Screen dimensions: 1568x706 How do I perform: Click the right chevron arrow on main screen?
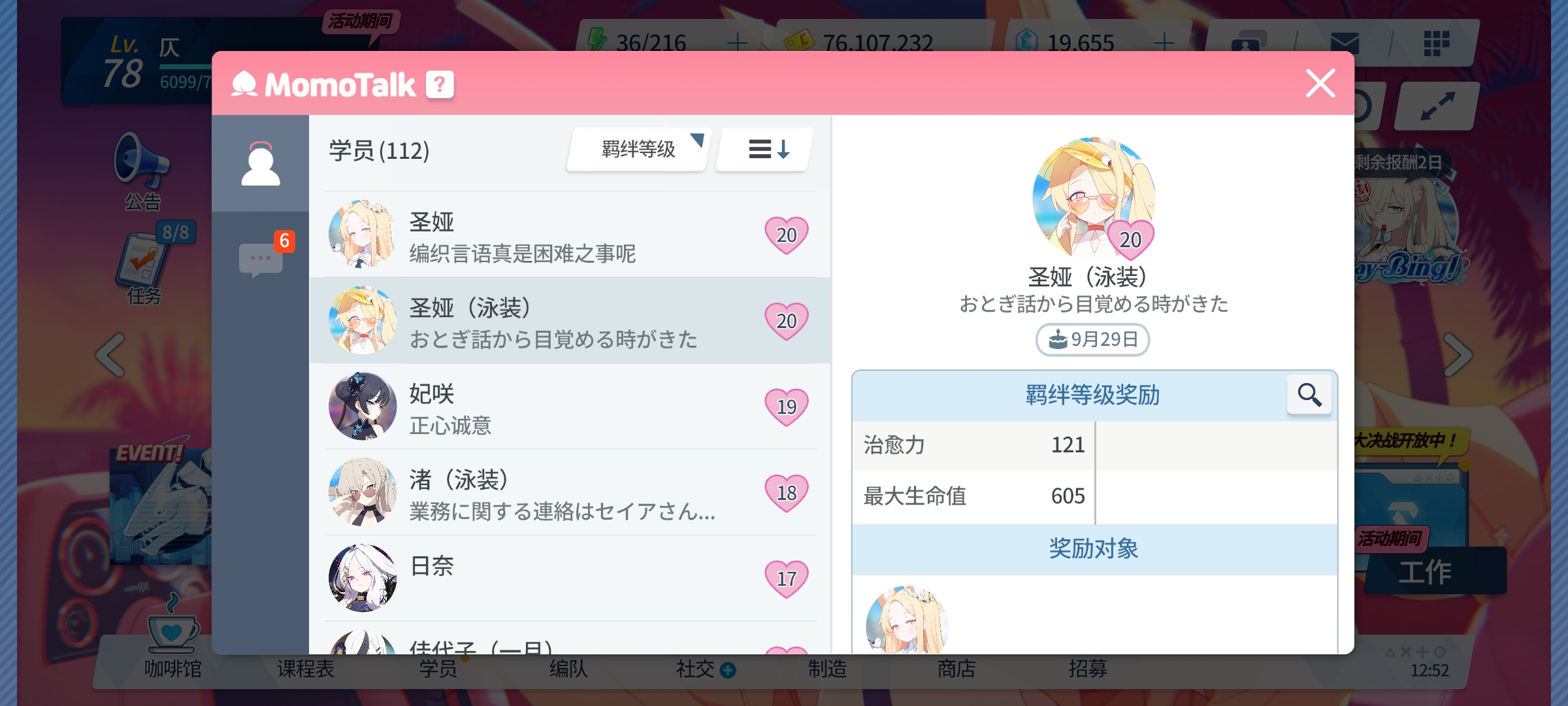[1458, 355]
